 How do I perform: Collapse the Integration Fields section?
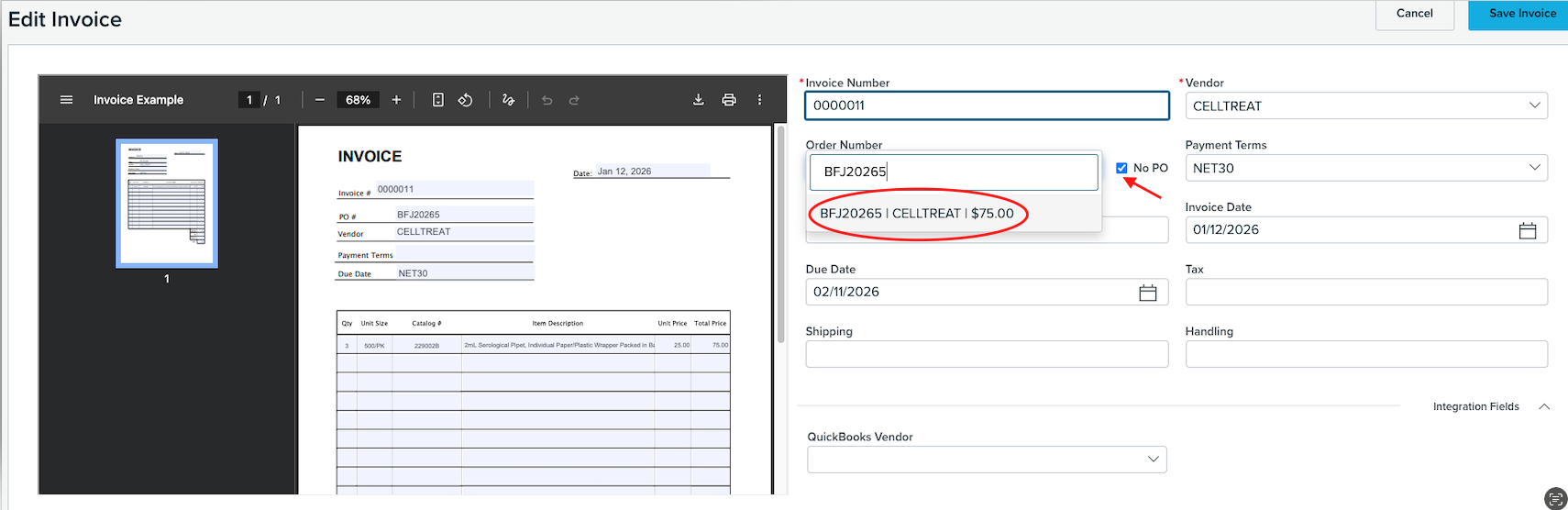tap(1544, 406)
